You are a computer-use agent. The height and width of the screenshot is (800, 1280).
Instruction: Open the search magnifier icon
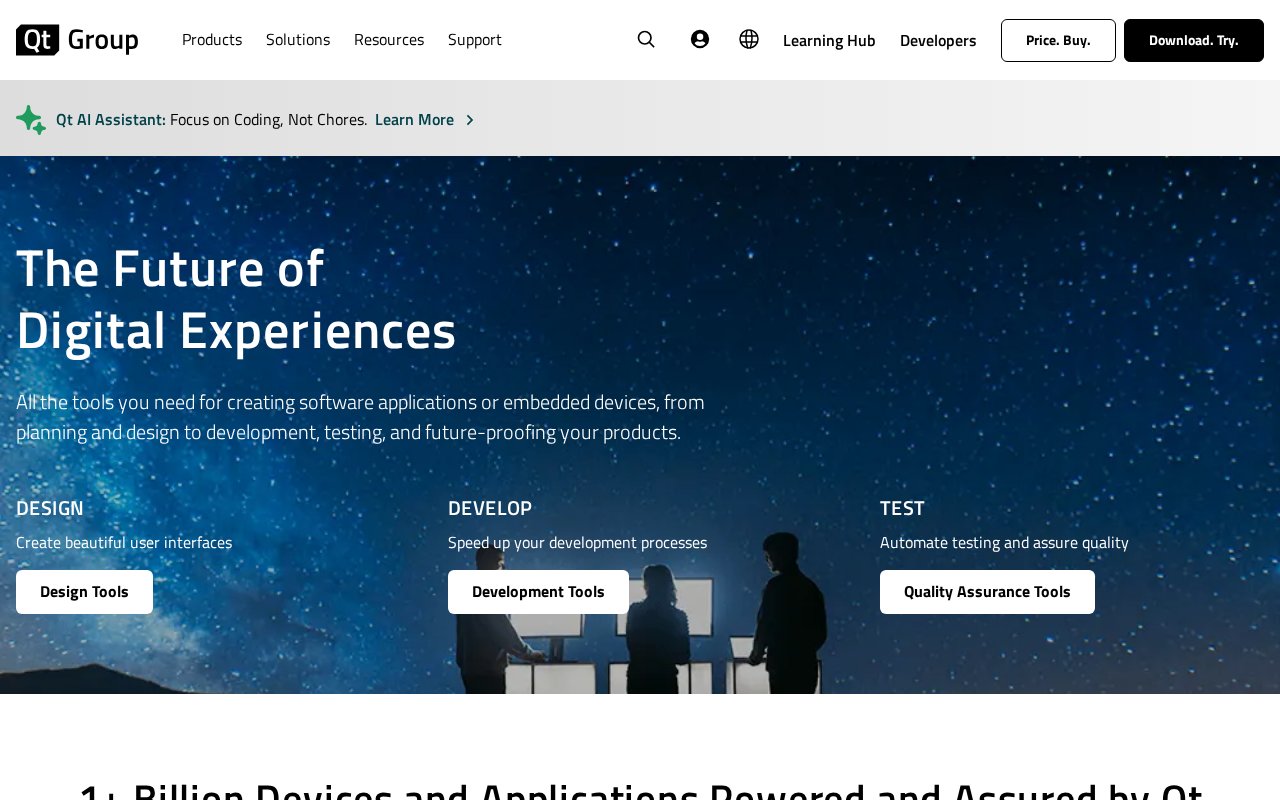coord(646,39)
